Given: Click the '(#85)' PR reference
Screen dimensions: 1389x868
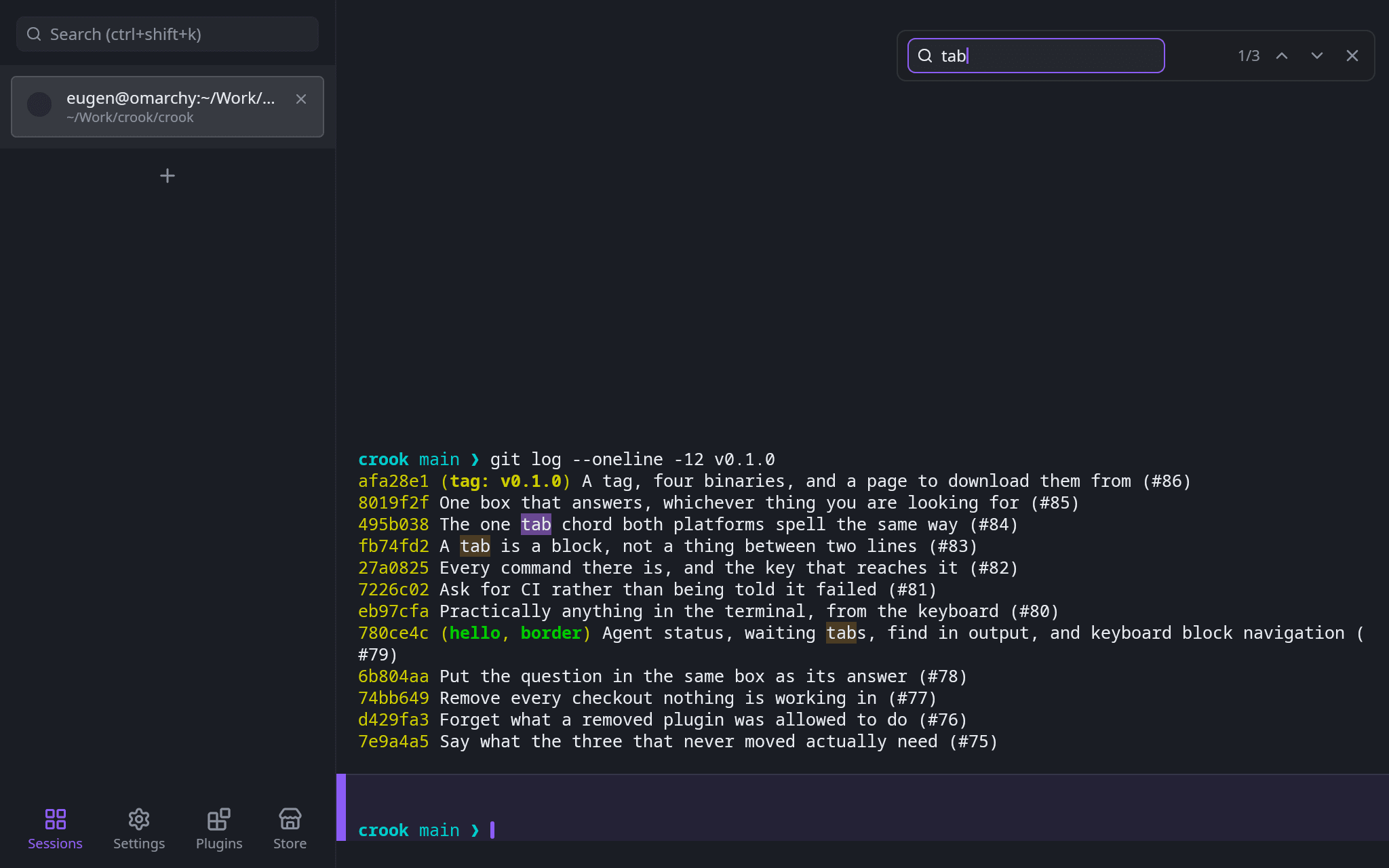Looking at the screenshot, I should coord(1055,502).
